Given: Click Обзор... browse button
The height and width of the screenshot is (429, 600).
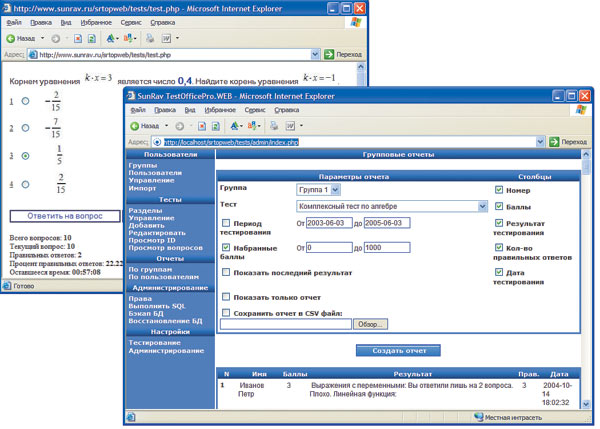Looking at the screenshot, I should click(370, 324).
